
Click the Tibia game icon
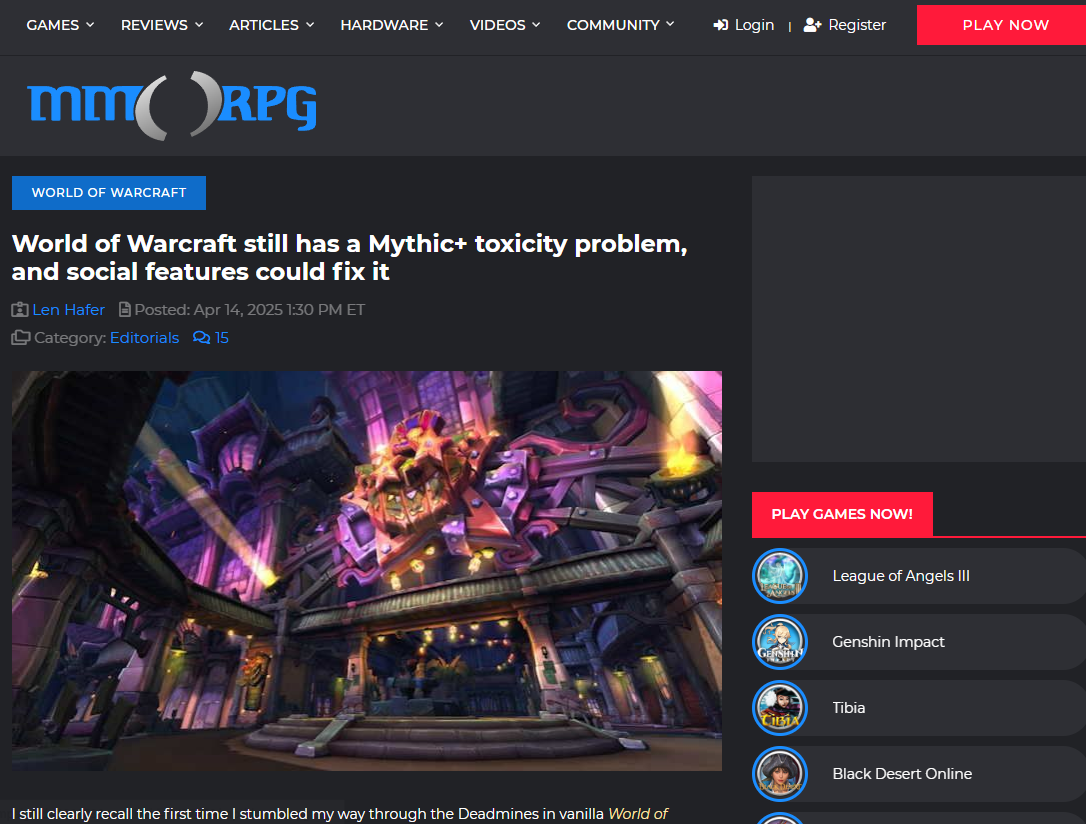(780, 708)
